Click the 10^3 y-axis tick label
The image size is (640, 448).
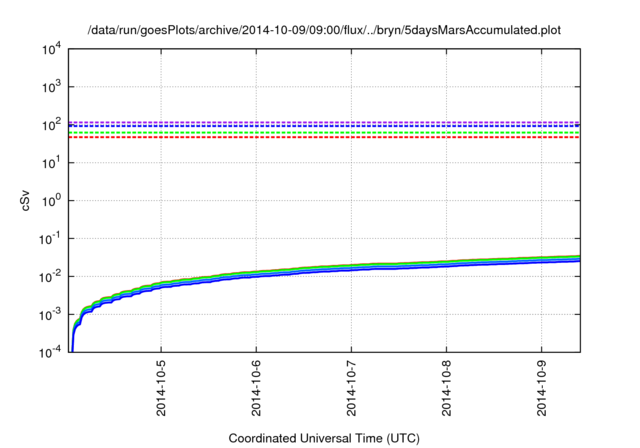point(52,87)
